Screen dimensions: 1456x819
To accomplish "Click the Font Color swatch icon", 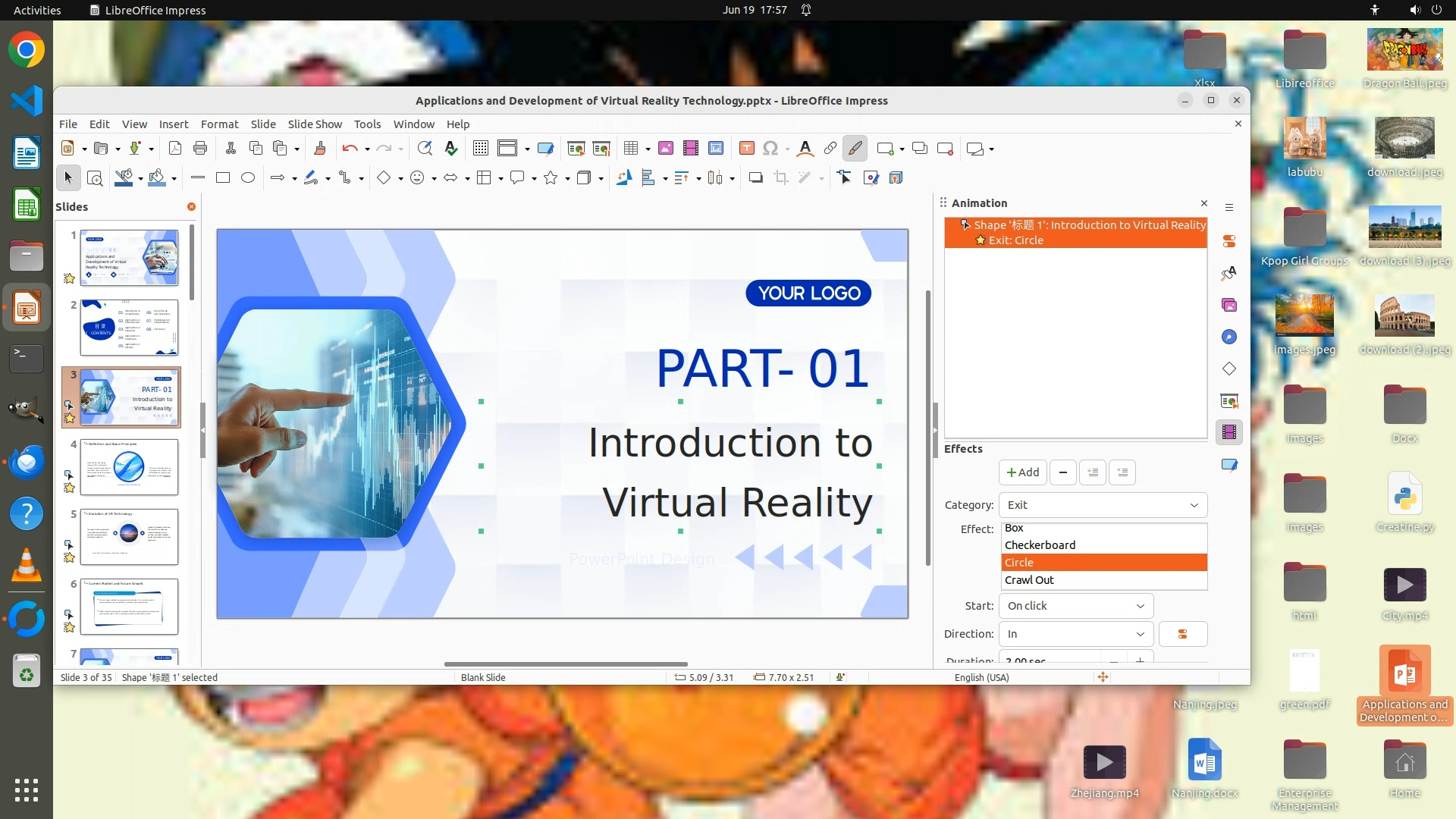I will [x=805, y=149].
